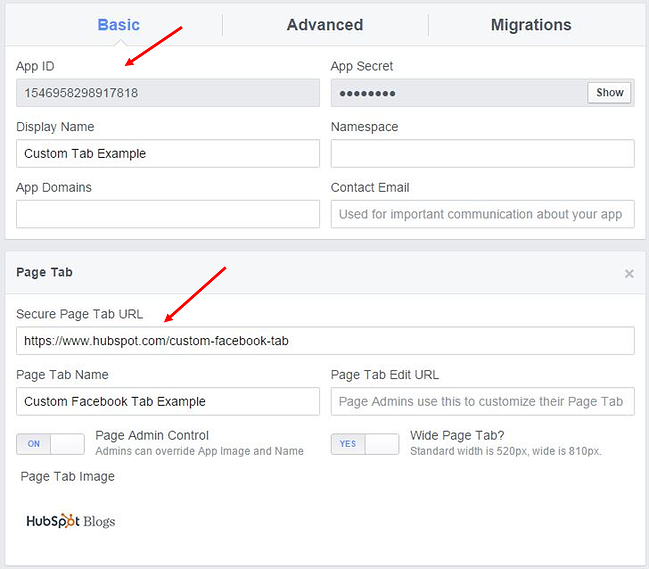Click the Page Tab Name field
649x569 pixels.
pyautogui.click(x=167, y=401)
